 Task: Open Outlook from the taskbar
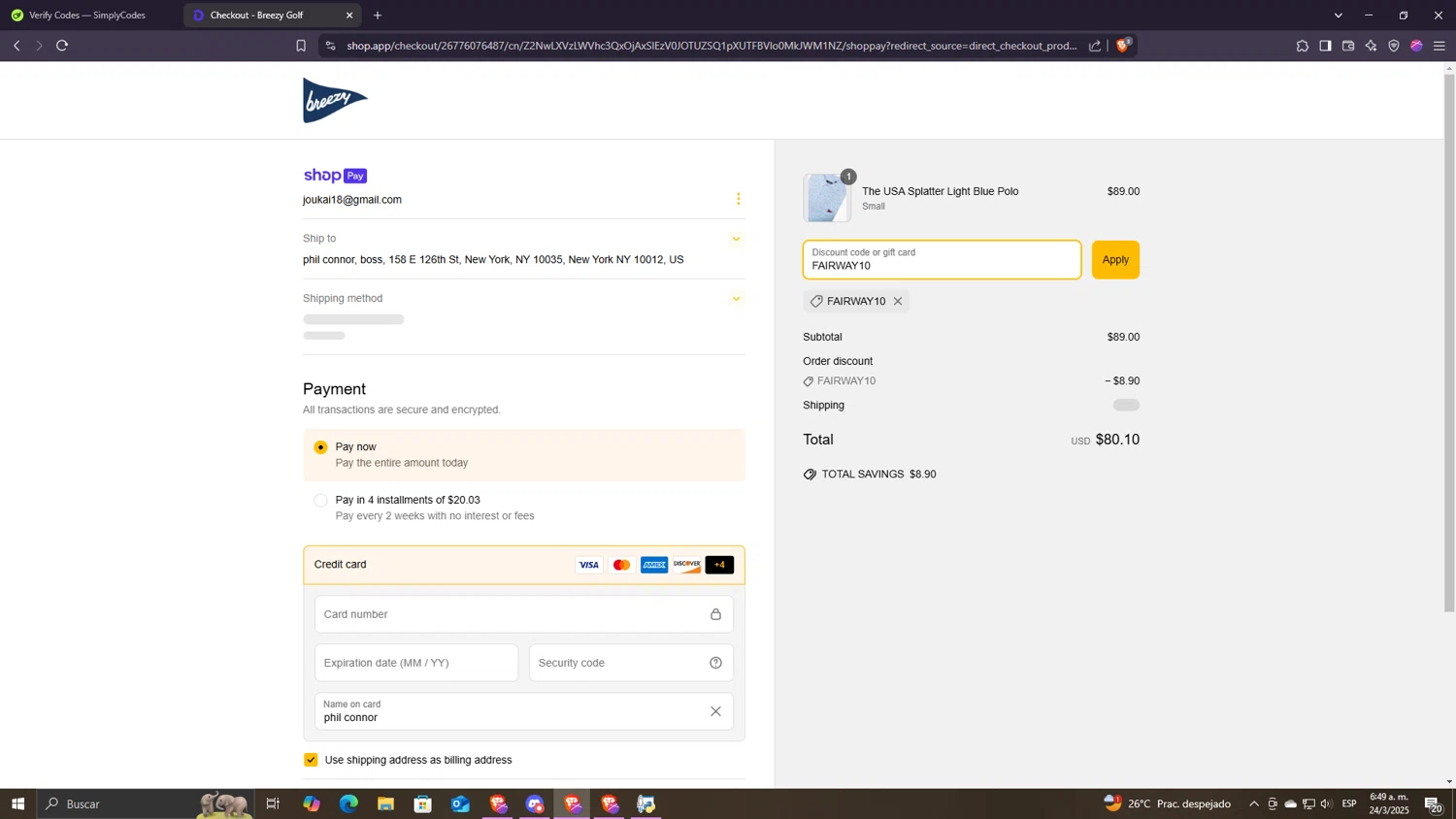(460, 803)
